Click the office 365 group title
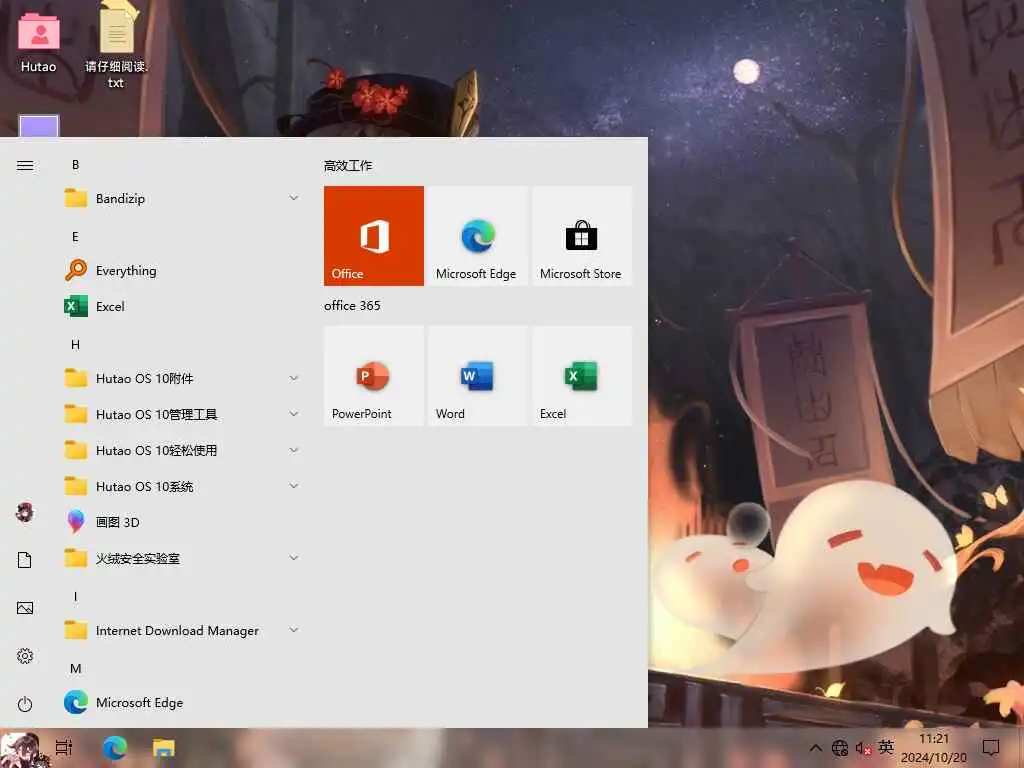The height and width of the screenshot is (768, 1024). coord(352,306)
